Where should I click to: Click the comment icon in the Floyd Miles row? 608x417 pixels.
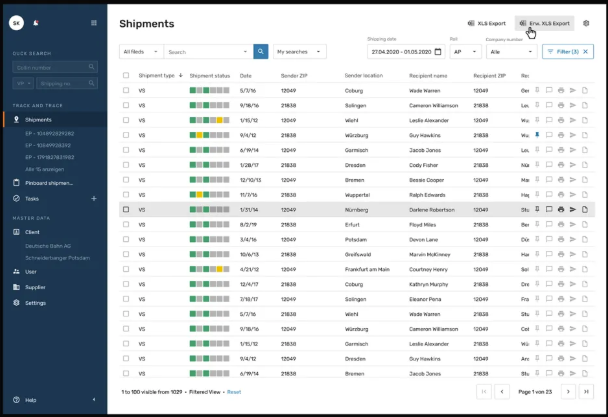coord(549,224)
